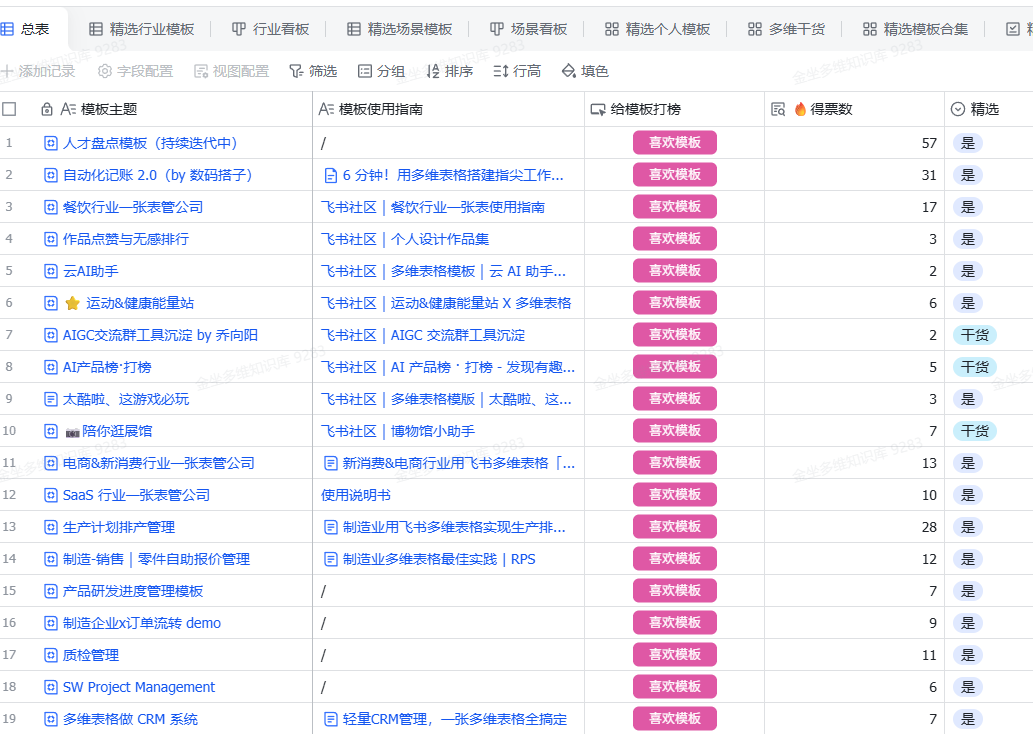1033x734 pixels.
Task: Switch to the 多维干货 tab
Action: [786, 29]
